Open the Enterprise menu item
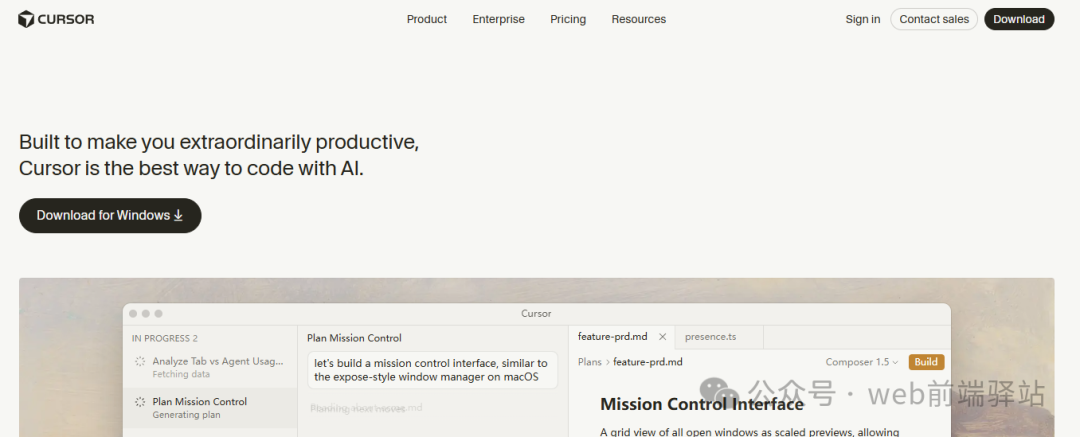This screenshot has width=1080, height=437. pyautogui.click(x=498, y=19)
